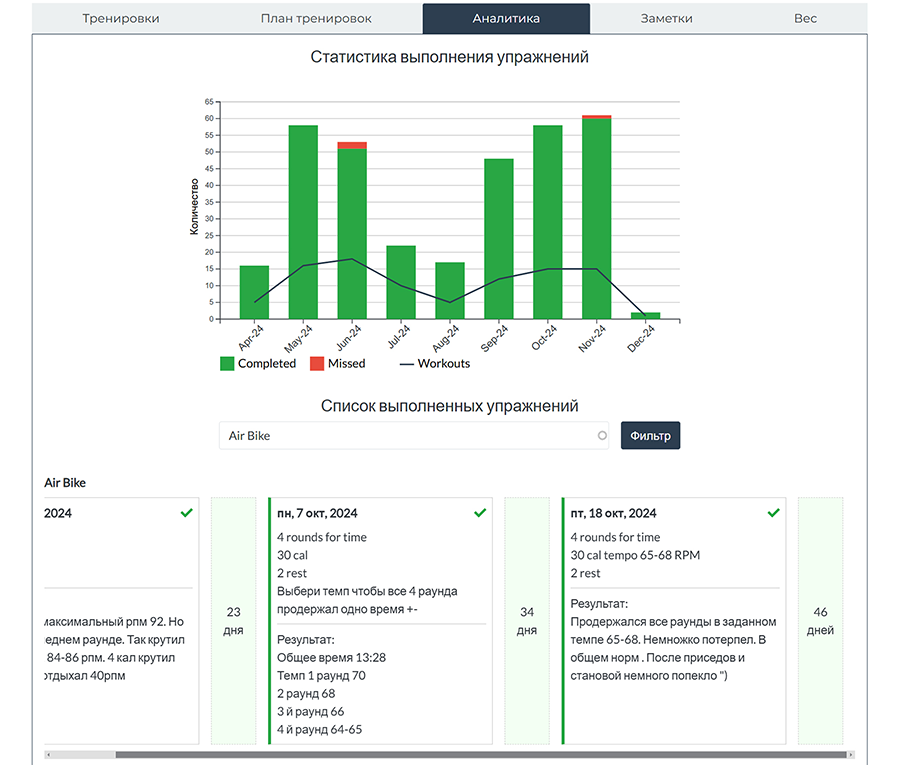
Task: Click the 34 дня interval block
Action: click(x=527, y=621)
